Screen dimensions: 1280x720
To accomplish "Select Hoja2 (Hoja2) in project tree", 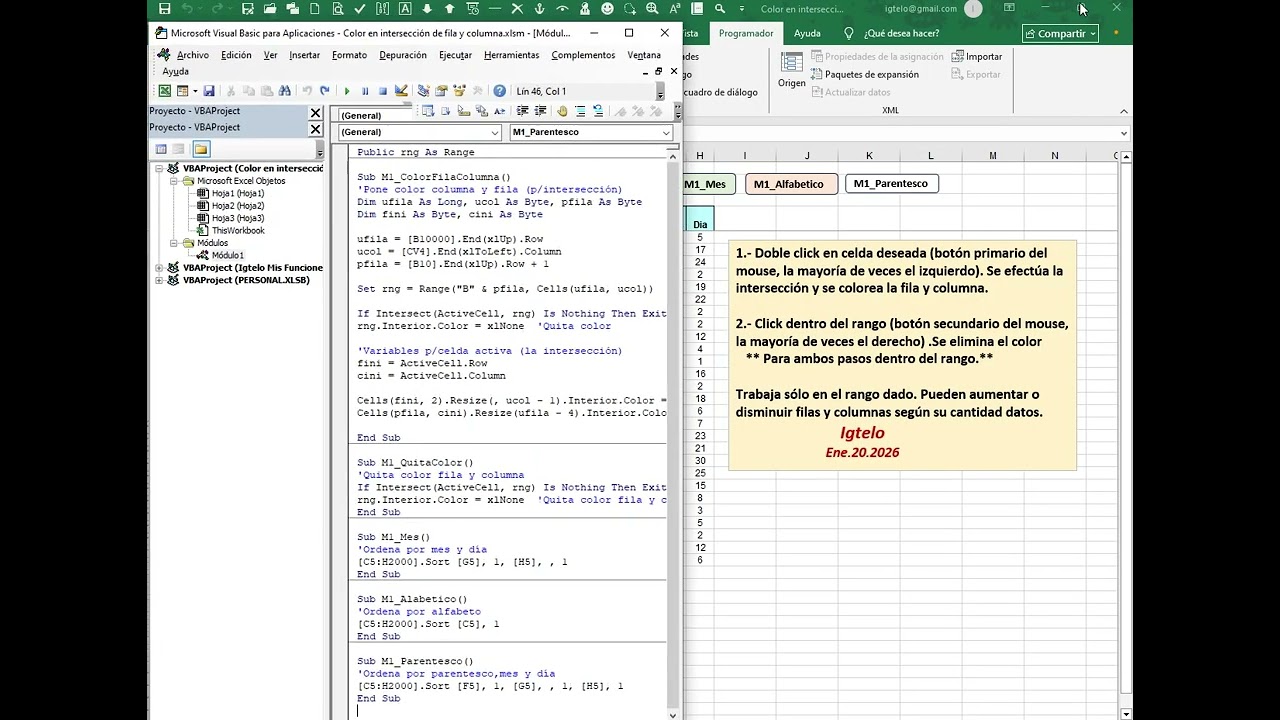I will (231, 206).
